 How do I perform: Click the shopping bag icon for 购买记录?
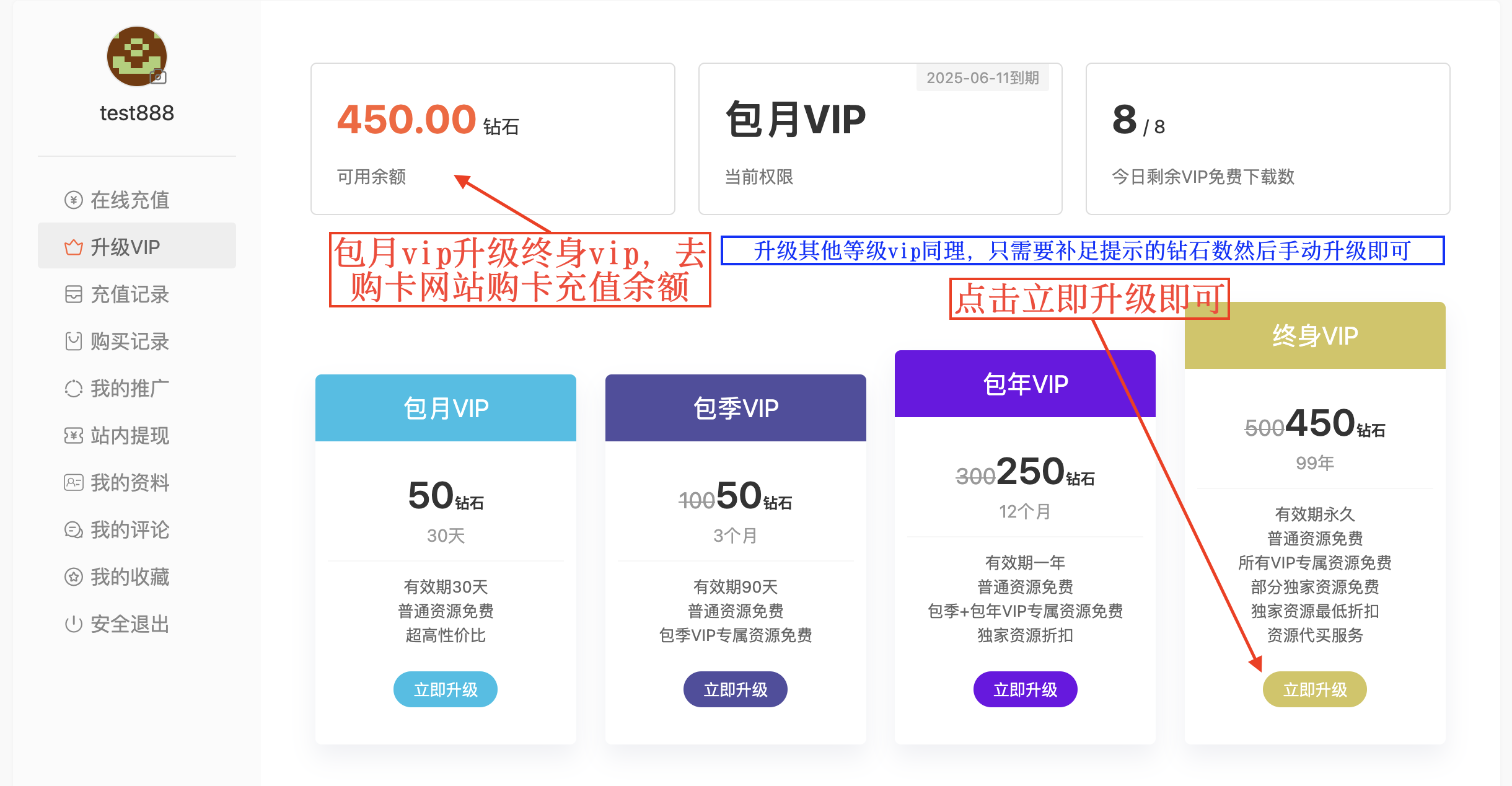(x=73, y=342)
